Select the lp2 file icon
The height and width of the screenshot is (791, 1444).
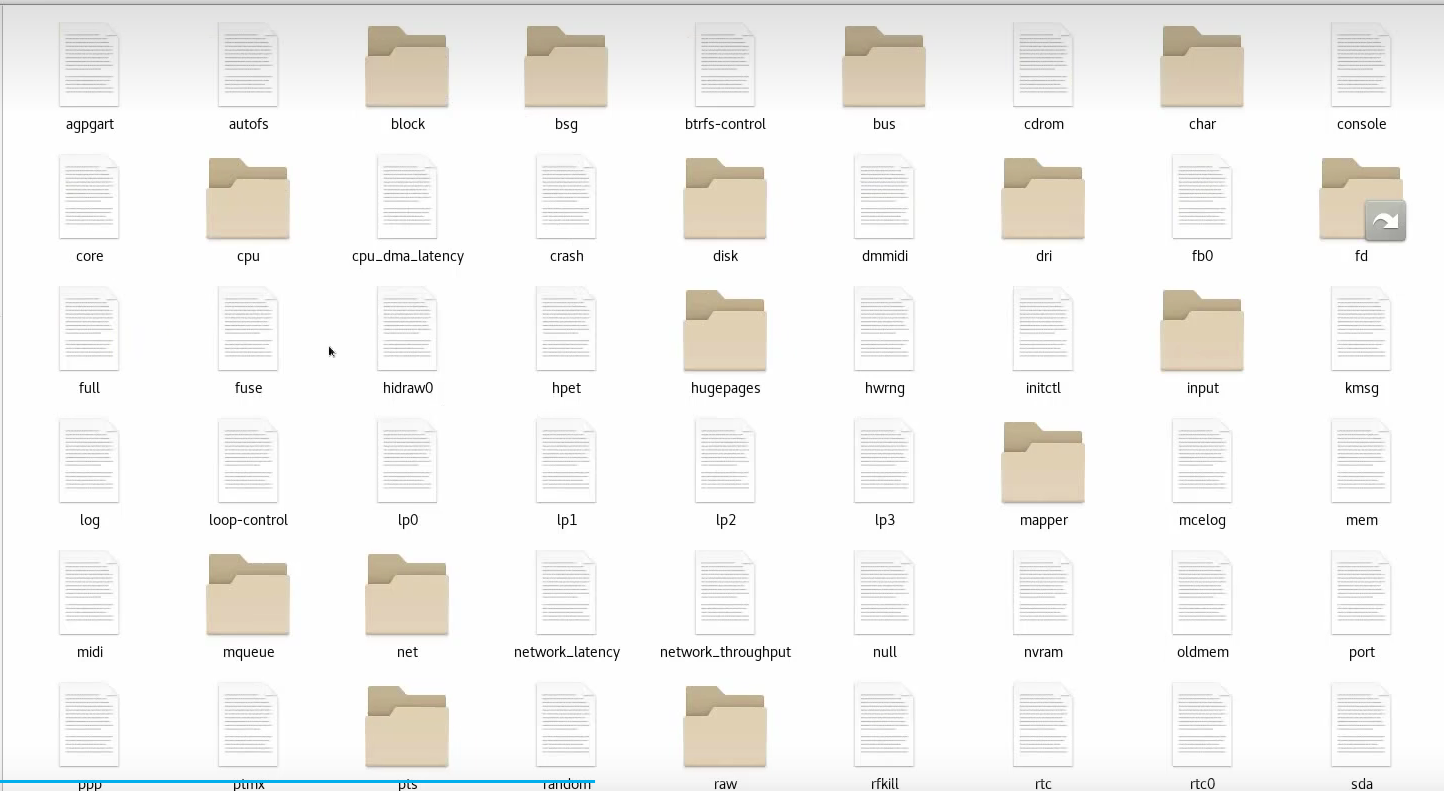[725, 461]
